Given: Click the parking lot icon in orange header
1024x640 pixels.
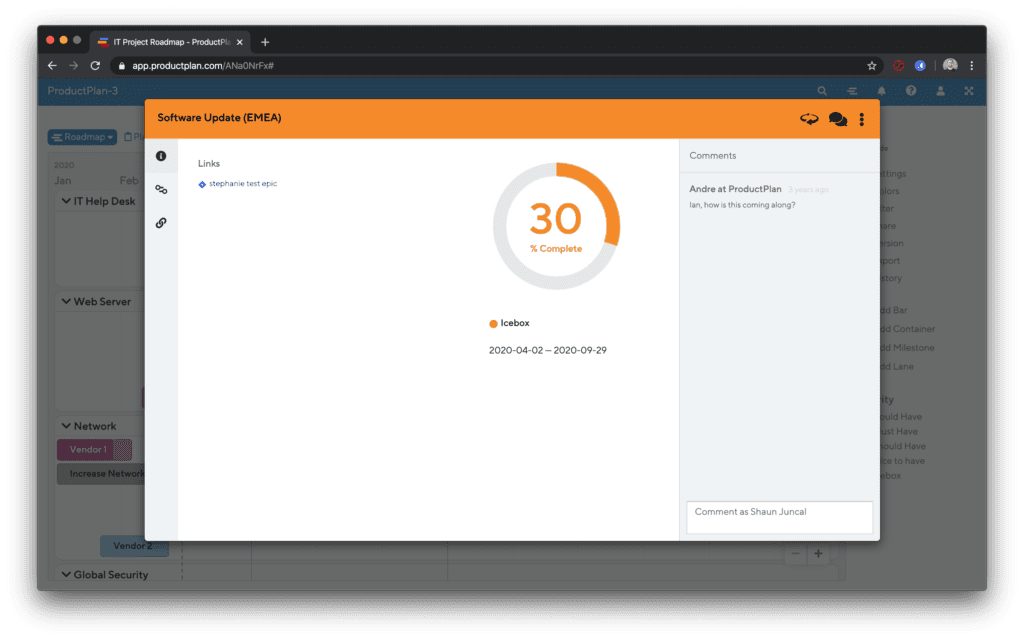Looking at the screenshot, I should point(809,118).
